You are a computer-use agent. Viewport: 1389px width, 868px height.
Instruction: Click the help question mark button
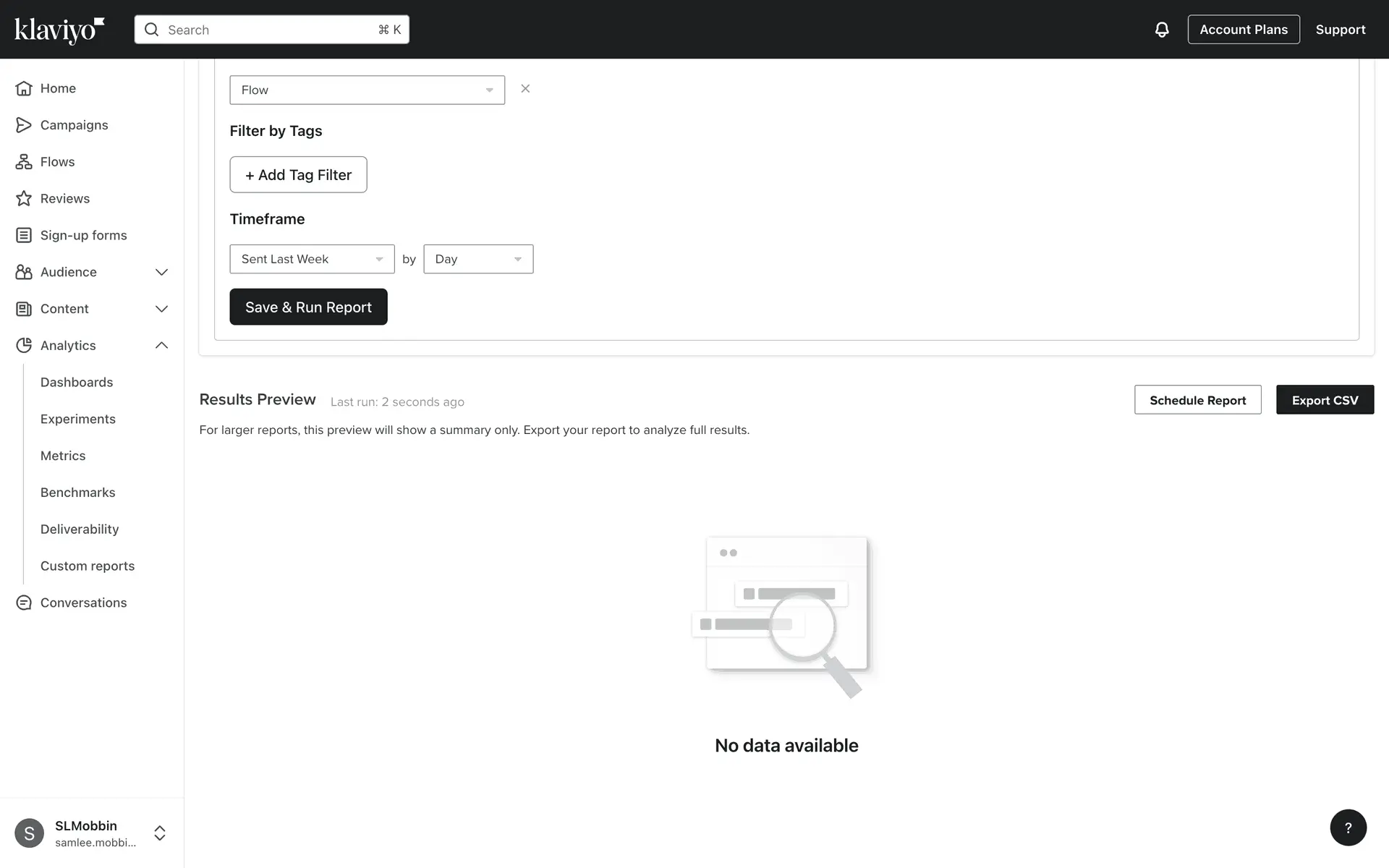[1348, 827]
